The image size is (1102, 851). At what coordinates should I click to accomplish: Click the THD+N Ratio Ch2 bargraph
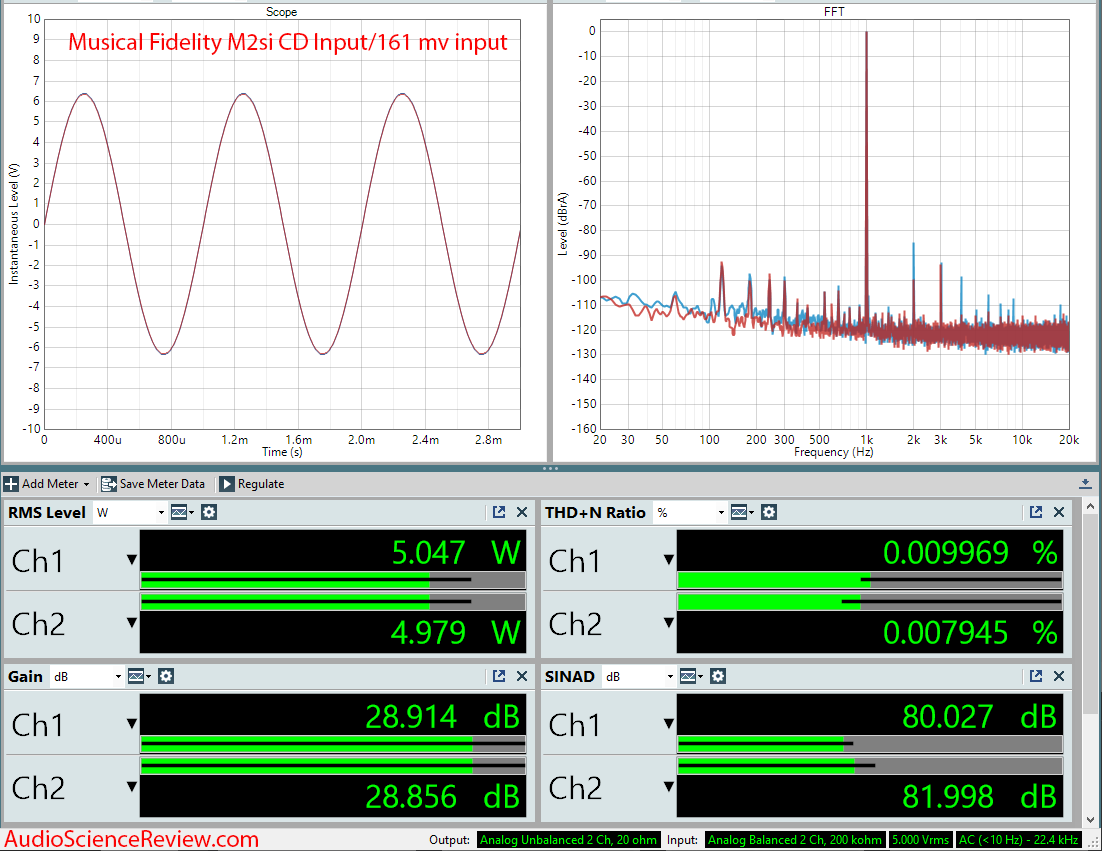click(x=870, y=602)
